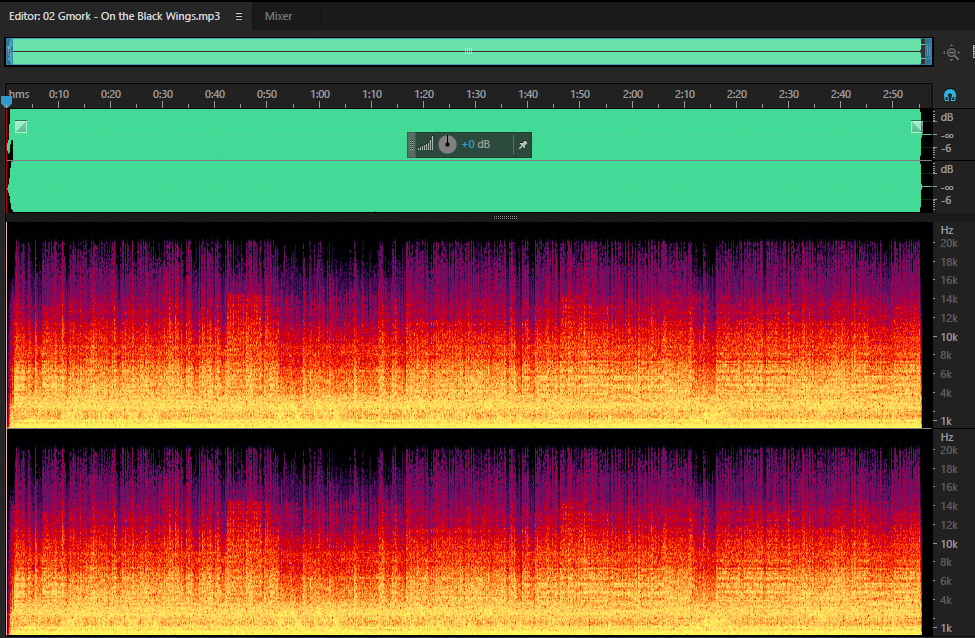The image size is (975, 638).
Task: Click the upper dB scale label
Action: point(946,117)
